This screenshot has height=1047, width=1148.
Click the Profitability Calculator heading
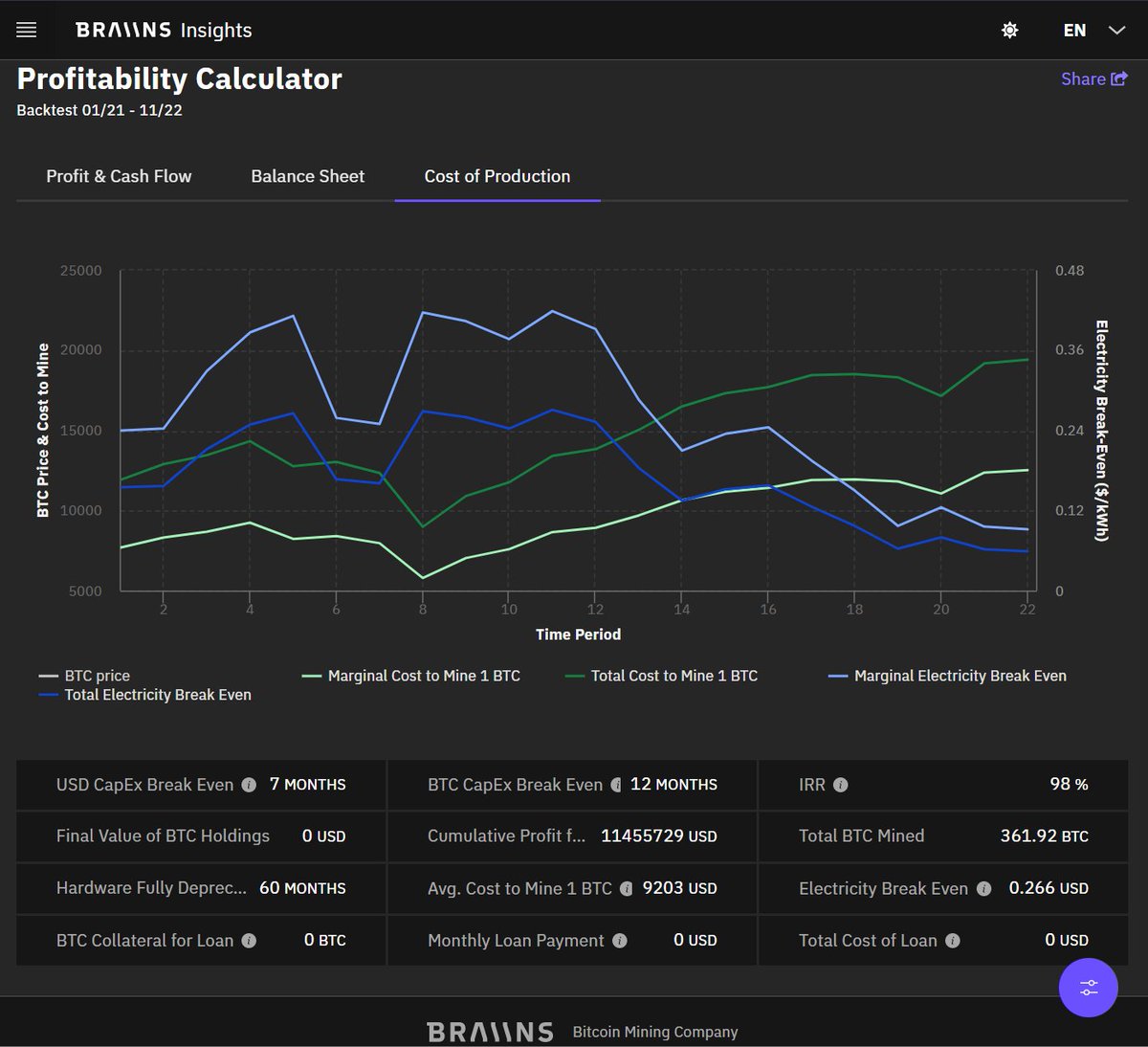pyautogui.click(x=179, y=78)
